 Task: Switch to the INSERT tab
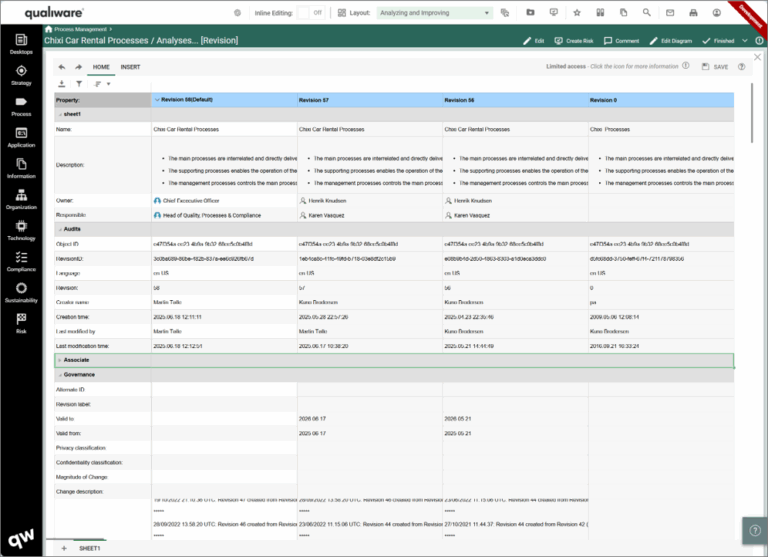pyautogui.click(x=130, y=67)
